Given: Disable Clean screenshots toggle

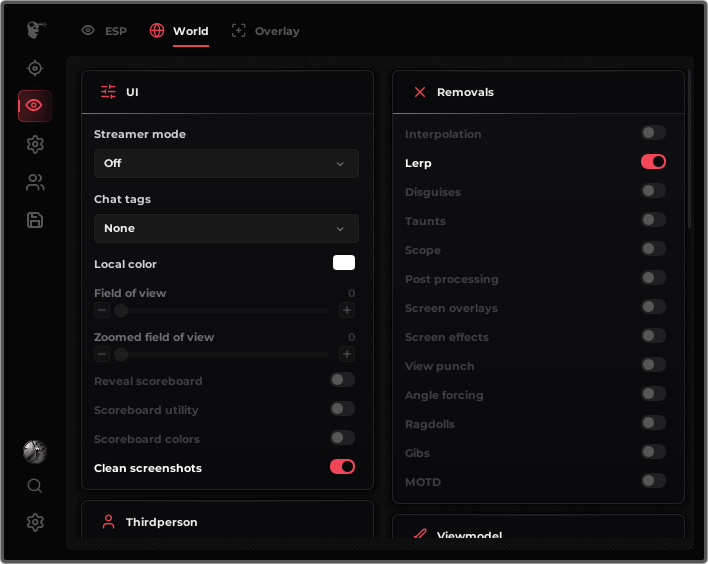Looking at the screenshot, I should [x=342, y=467].
